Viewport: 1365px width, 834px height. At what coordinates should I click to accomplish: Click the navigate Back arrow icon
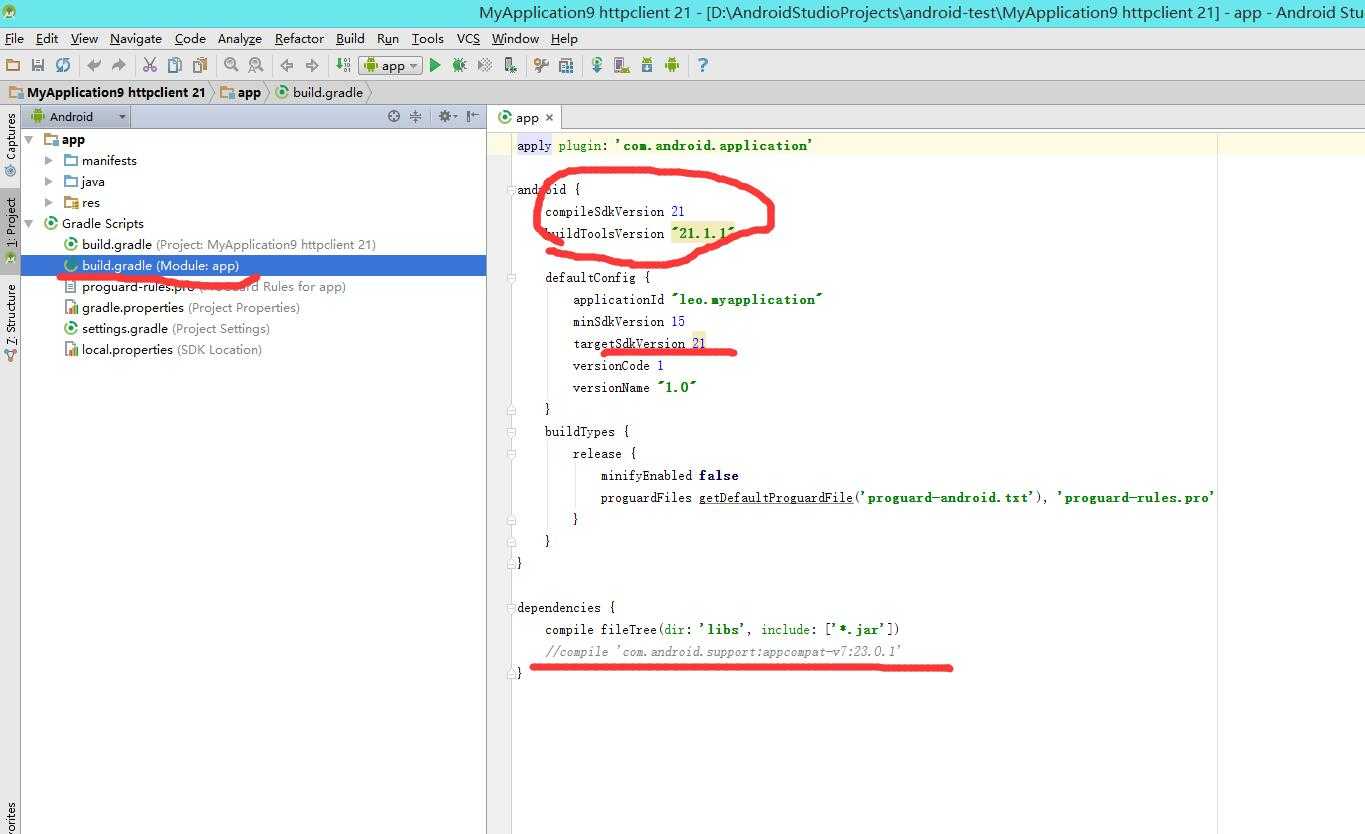(287, 65)
